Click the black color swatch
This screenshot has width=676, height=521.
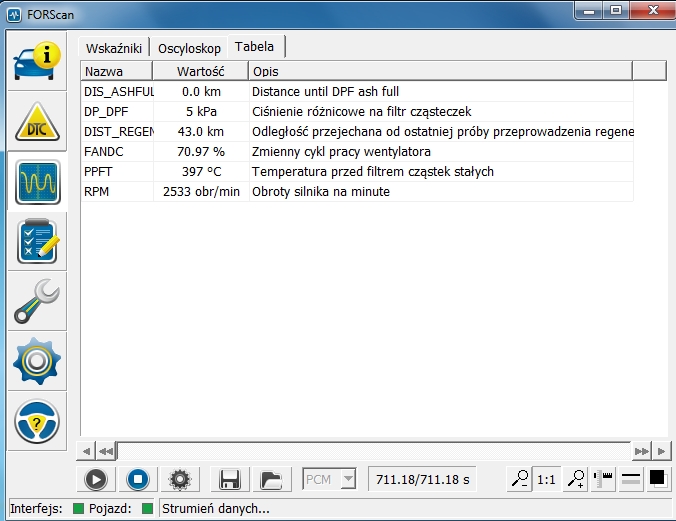pos(658,479)
